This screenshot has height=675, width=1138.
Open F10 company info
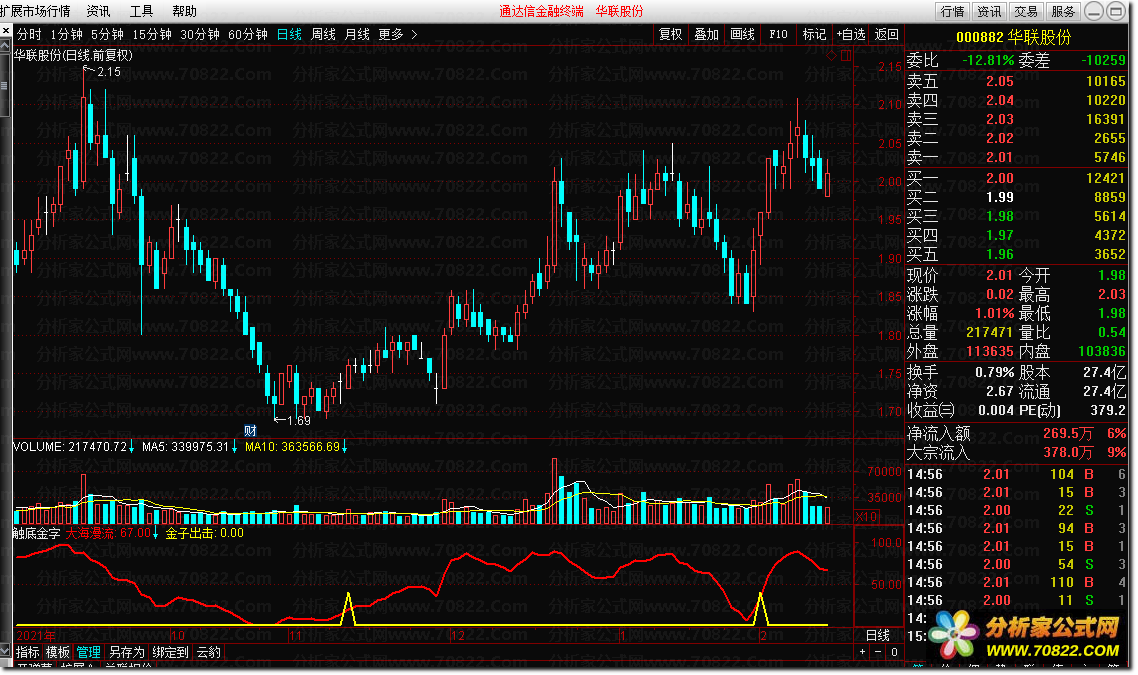[x=778, y=34]
